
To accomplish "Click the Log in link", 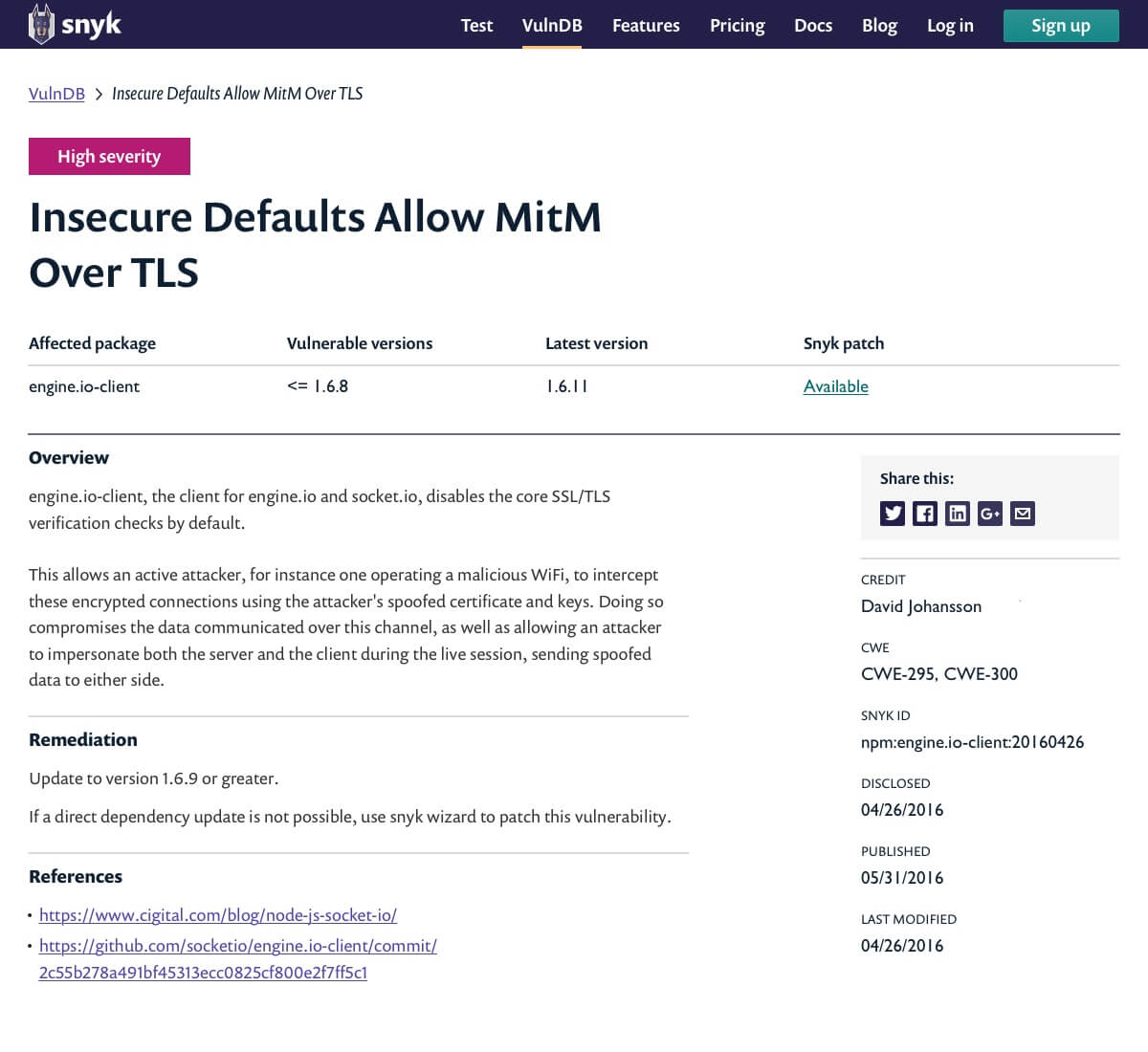I will pyautogui.click(x=950, y=26).
